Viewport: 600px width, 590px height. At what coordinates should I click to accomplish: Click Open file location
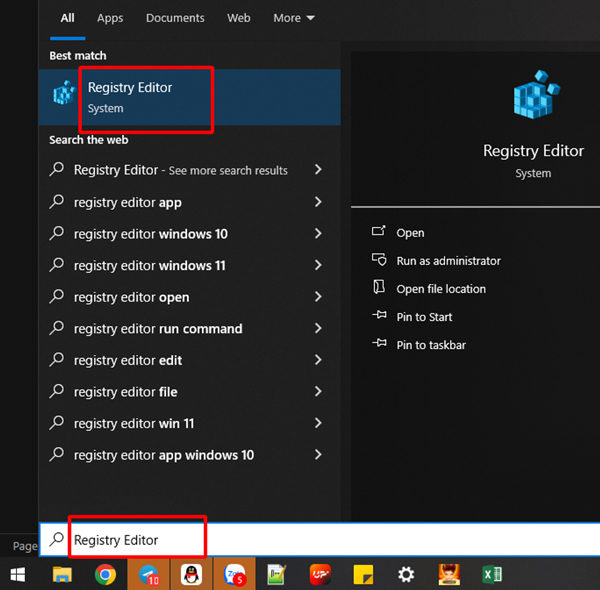click(x=441, y=289)
